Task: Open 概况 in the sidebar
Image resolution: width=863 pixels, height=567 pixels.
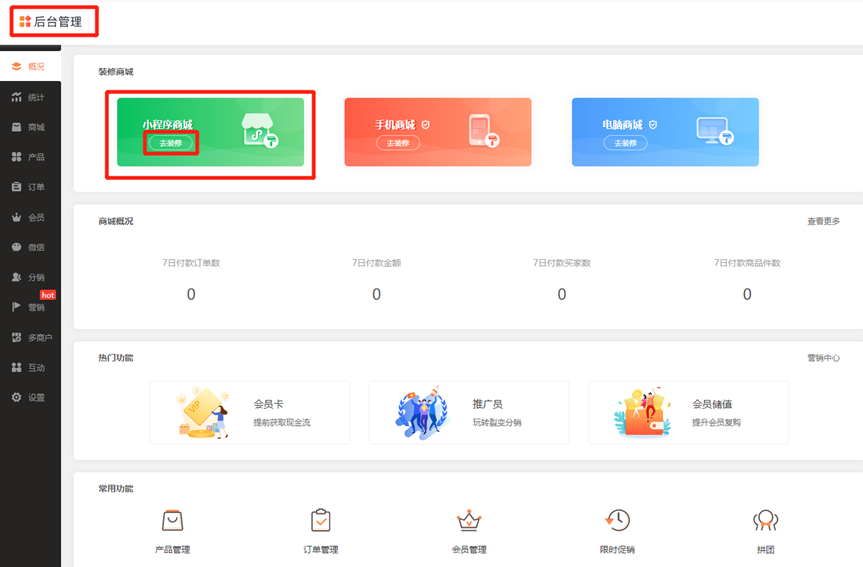Action: (29, 67)
